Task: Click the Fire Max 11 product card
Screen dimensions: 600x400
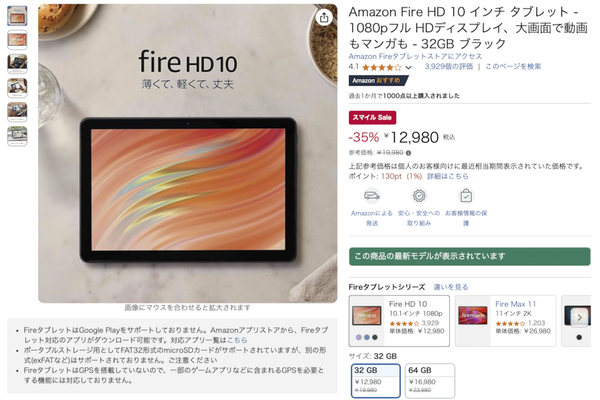Action: 505,321
